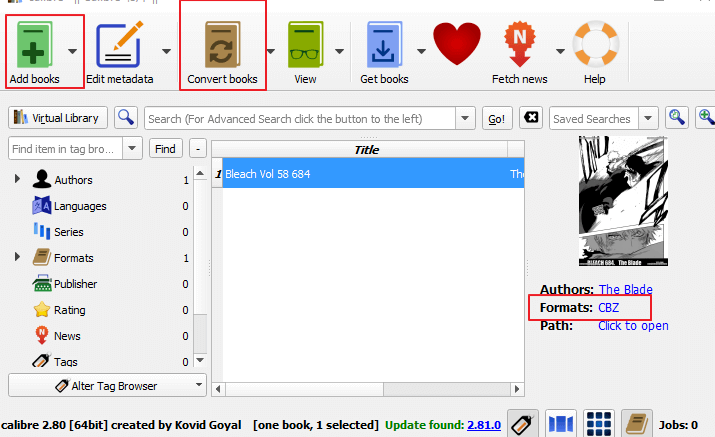Click the red heart donate icon
Viewport: 715px width, 437px height.
tap(457, 44)
